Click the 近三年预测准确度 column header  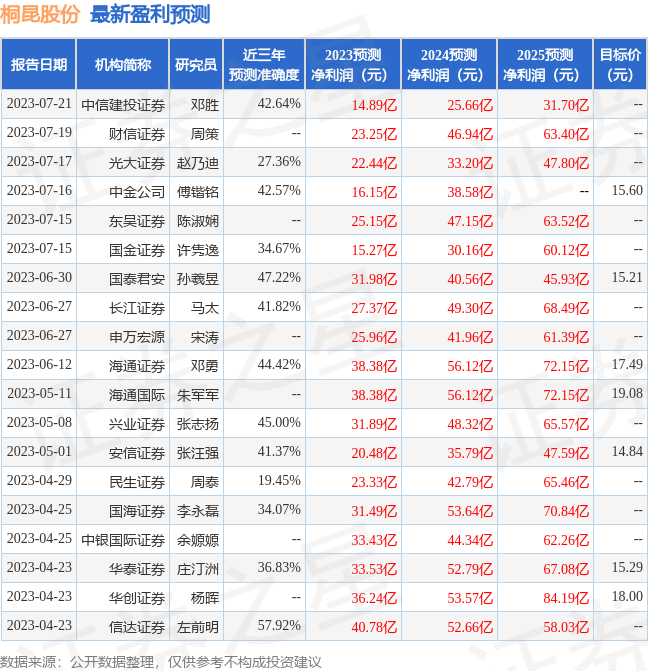[x=264, y=64]
